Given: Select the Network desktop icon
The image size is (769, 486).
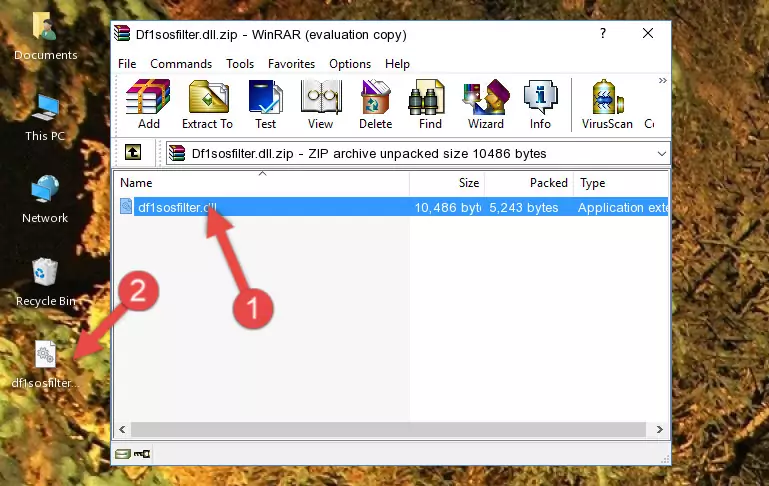Looking at the screenshot, I should click(x=45, y=200).
